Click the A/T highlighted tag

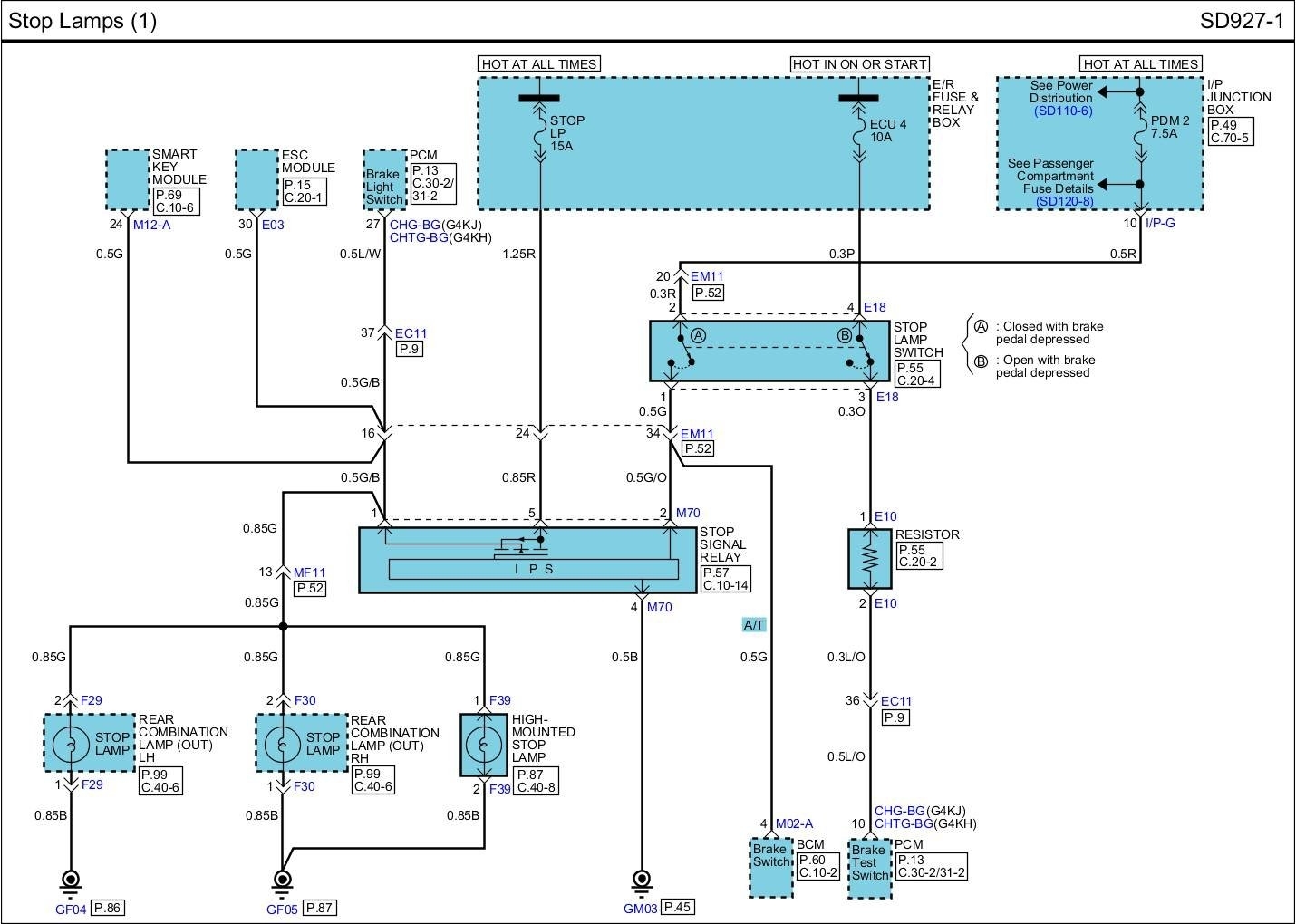[754, 625]
